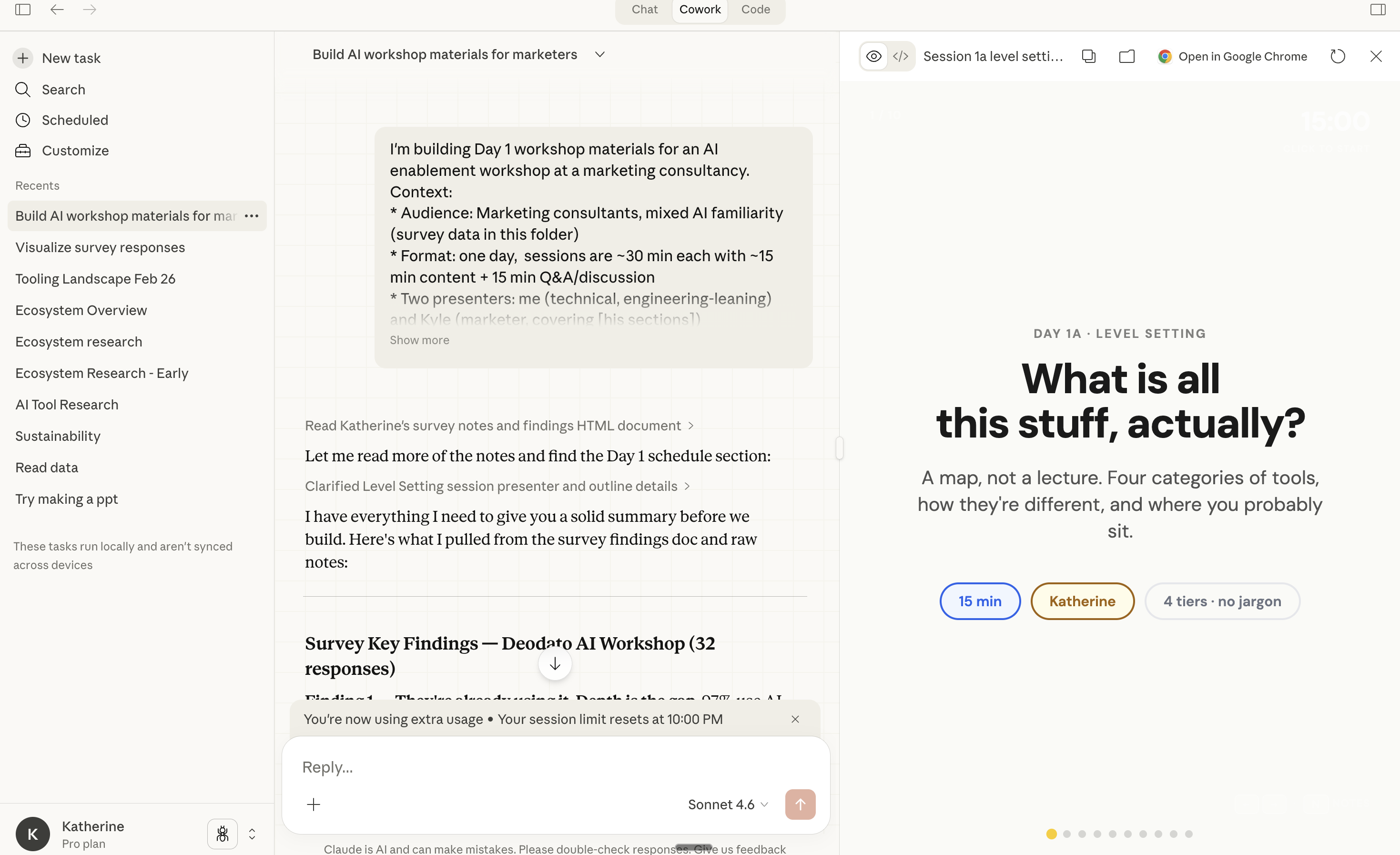Image resolution: width=1400 pixels, height=855 pixels.
Task: Click the copy icon in preview toolbar
Action: coord(1088,56)
